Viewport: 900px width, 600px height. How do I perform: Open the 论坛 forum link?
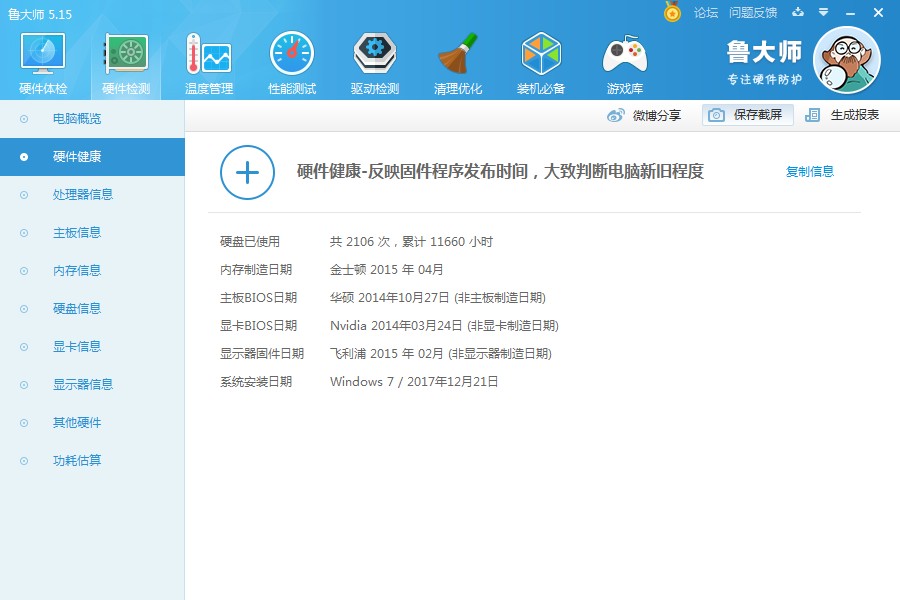point(706,13)
